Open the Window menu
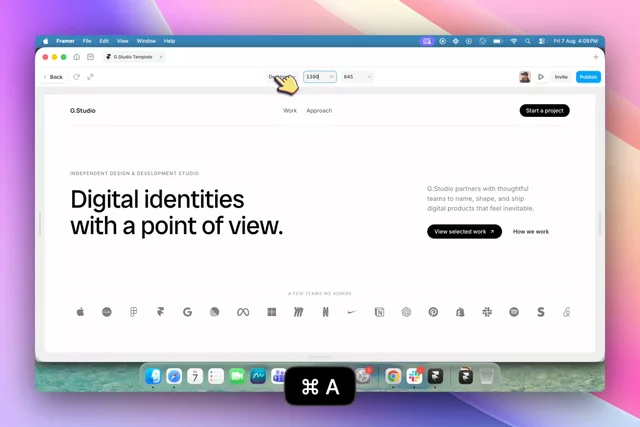The image size is (640, 427). [x=146, y=41]
